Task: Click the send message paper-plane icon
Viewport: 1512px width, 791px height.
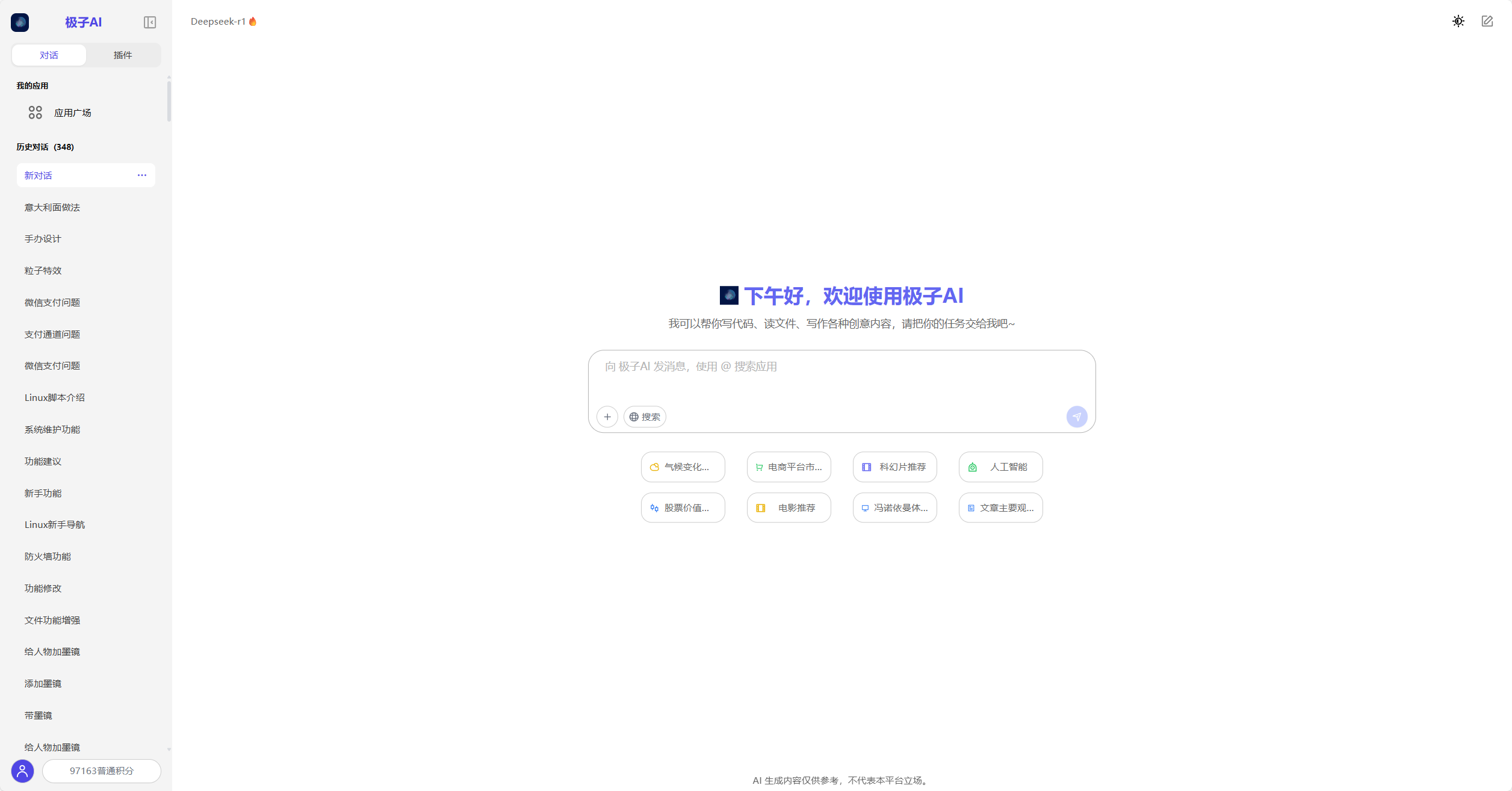Action: click(x=1077, y=417)
